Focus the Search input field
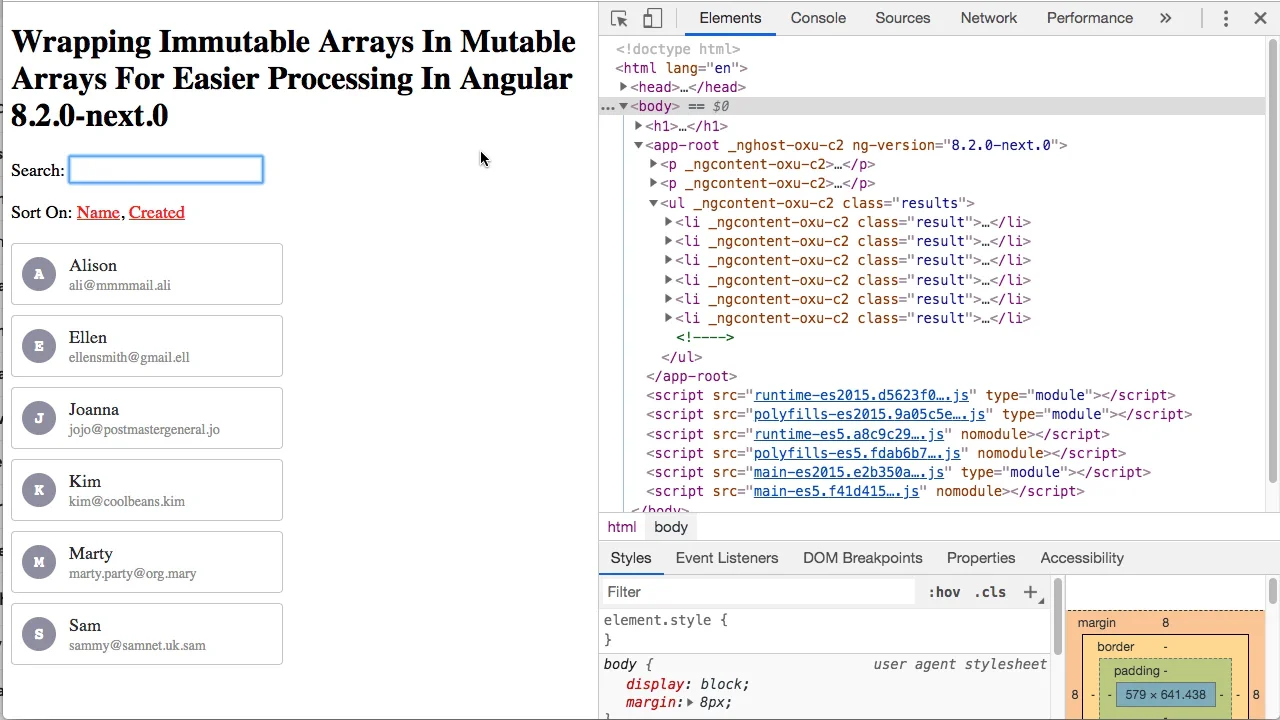Screen dimensions: 1280x720 point(166,170)
